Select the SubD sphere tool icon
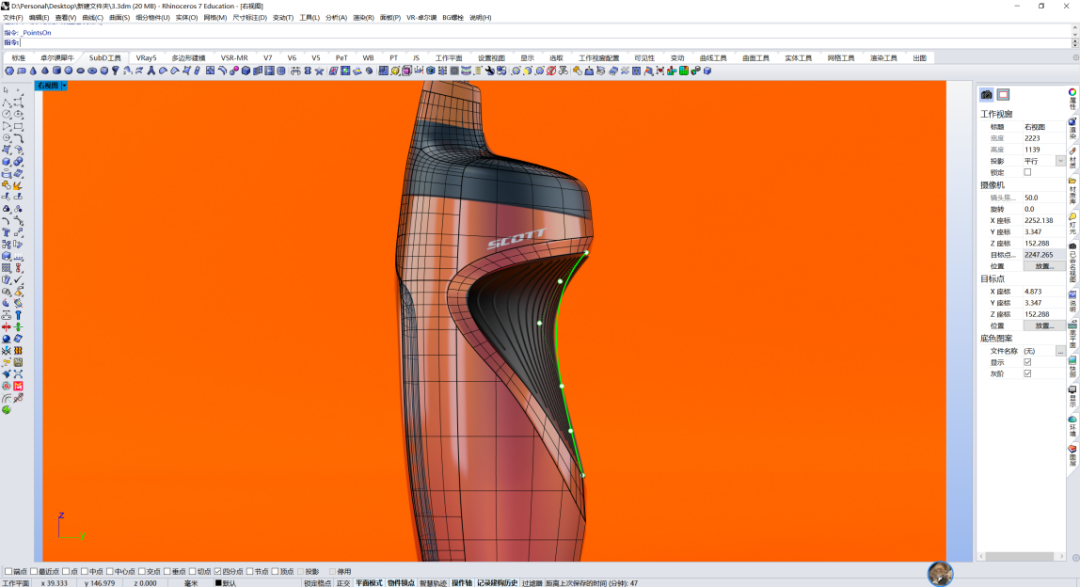The height and width of the screenshot is (587, 1080). pyautogui.click(x=68, y=70)
